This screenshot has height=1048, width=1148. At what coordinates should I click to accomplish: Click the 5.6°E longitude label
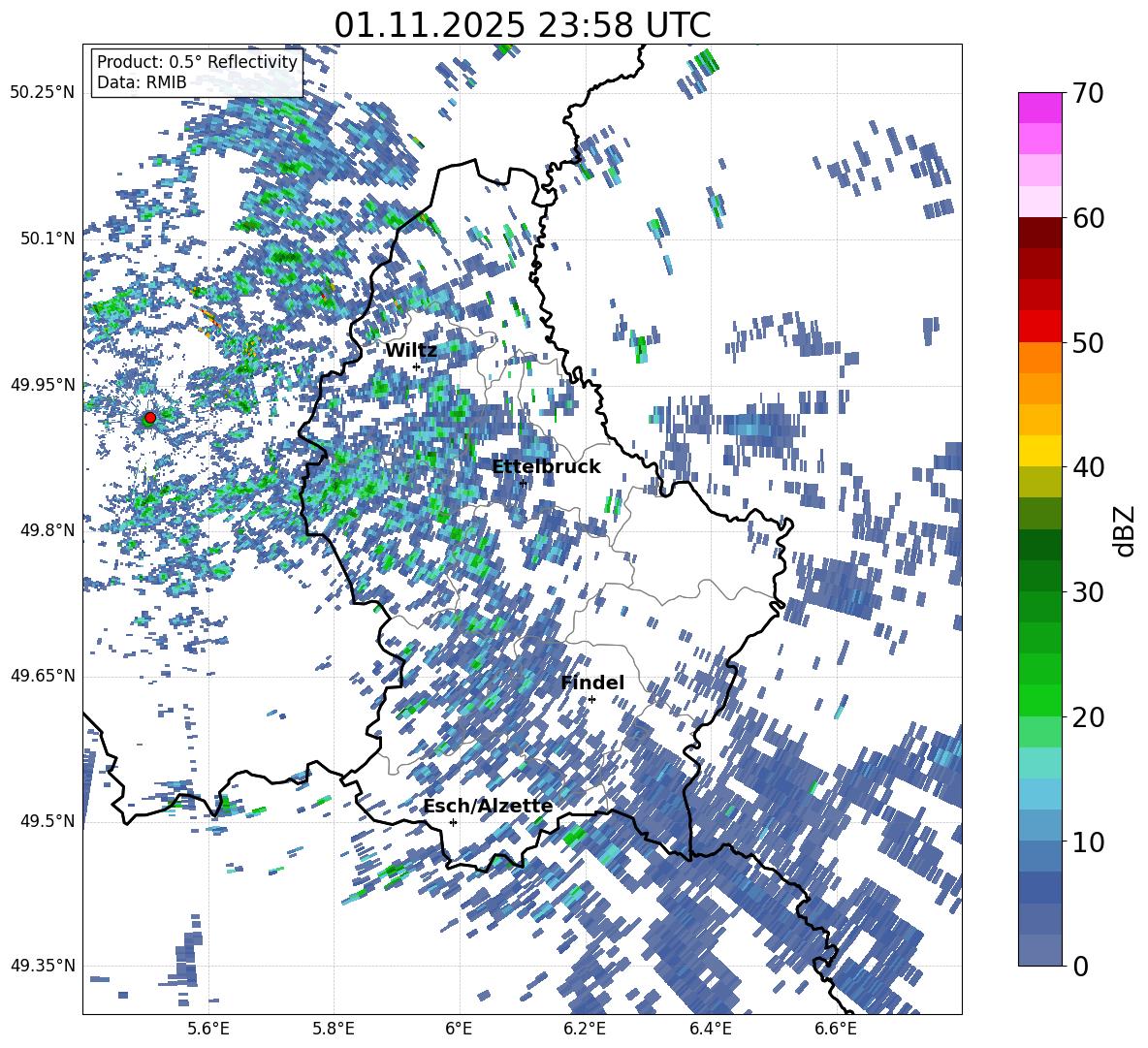point(208,1029)
